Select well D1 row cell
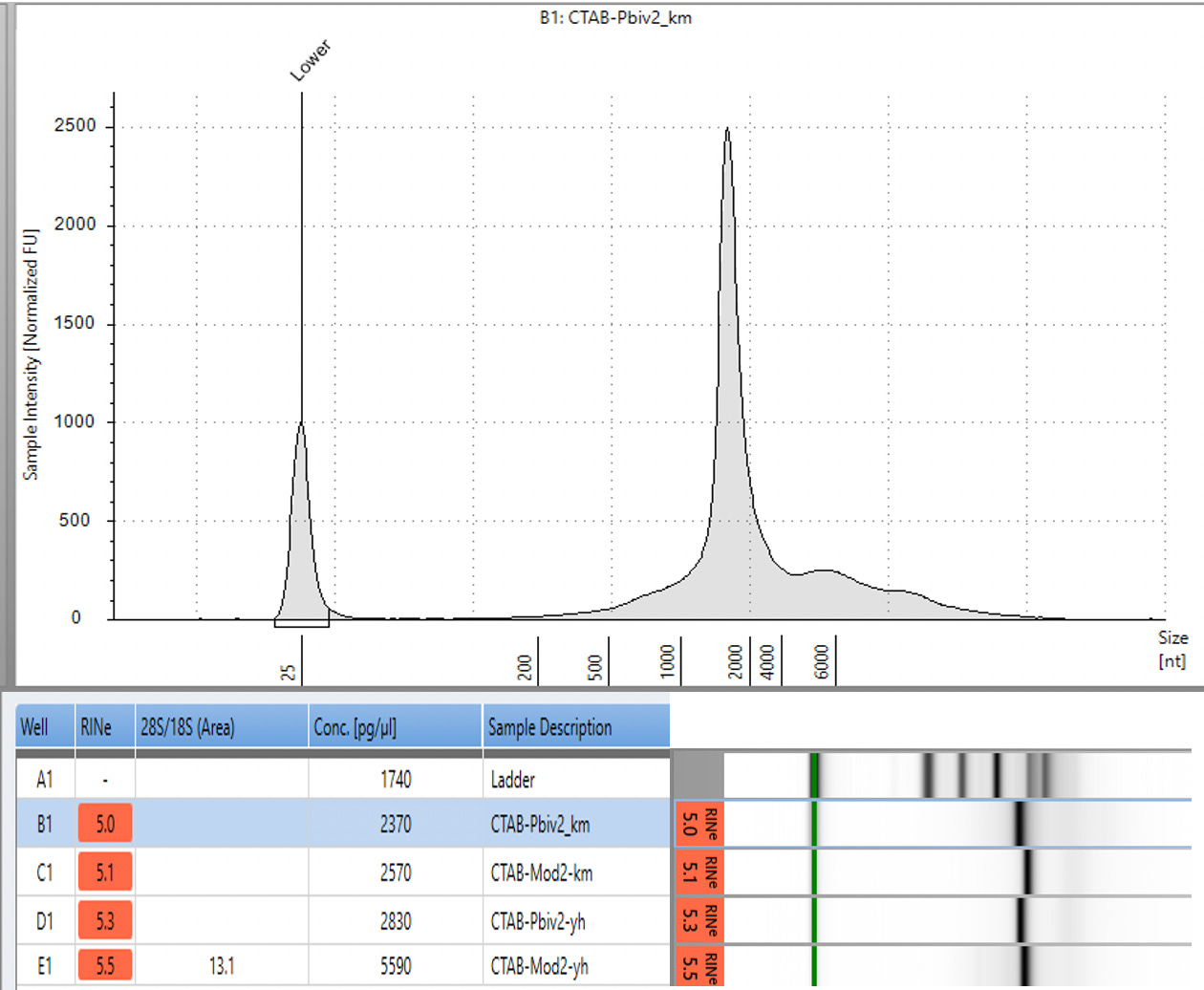 coord(45,921)
